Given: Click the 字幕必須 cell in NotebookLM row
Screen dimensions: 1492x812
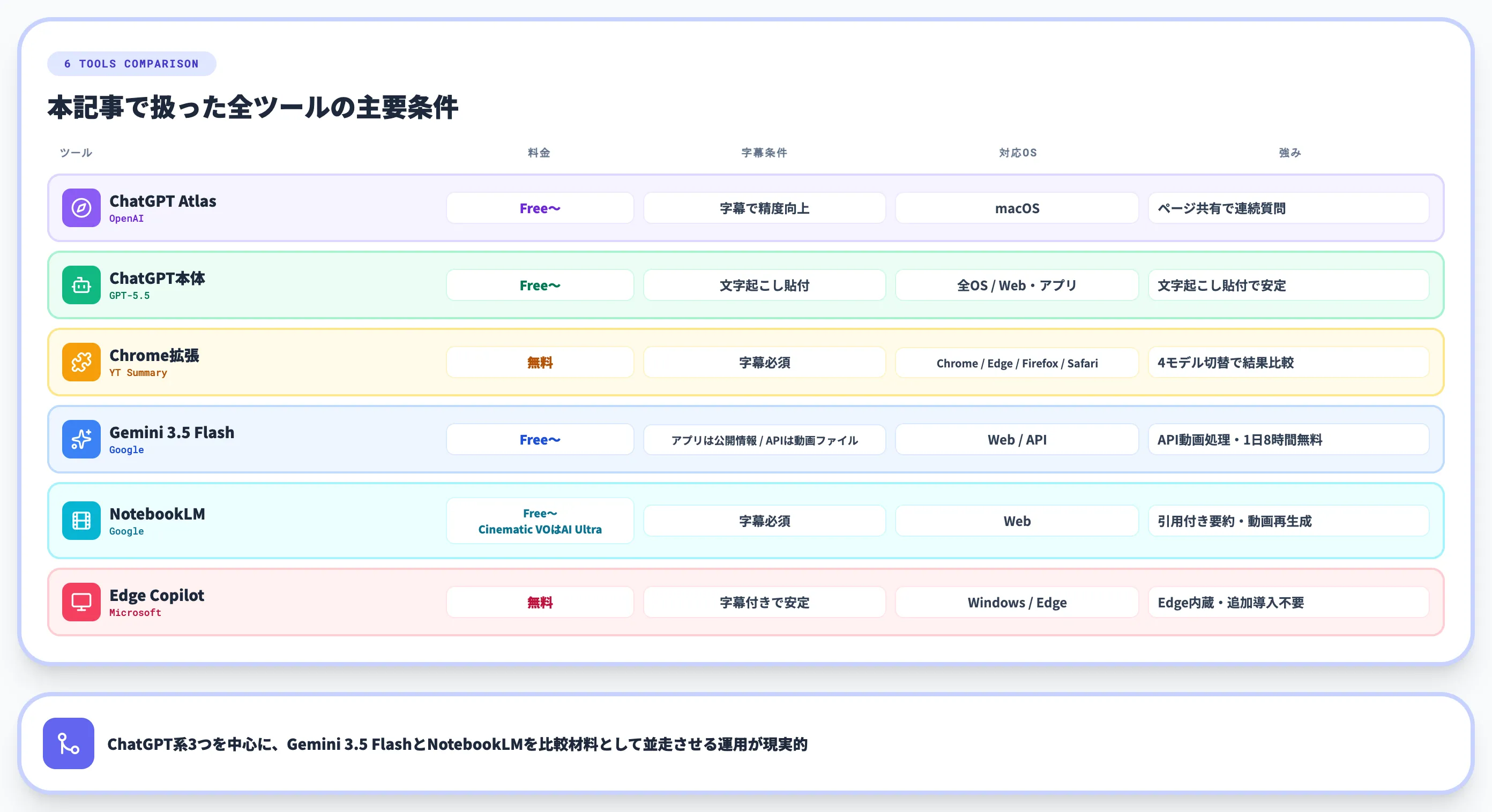Looking at the screenshot, I should click(x=765, y=521).
